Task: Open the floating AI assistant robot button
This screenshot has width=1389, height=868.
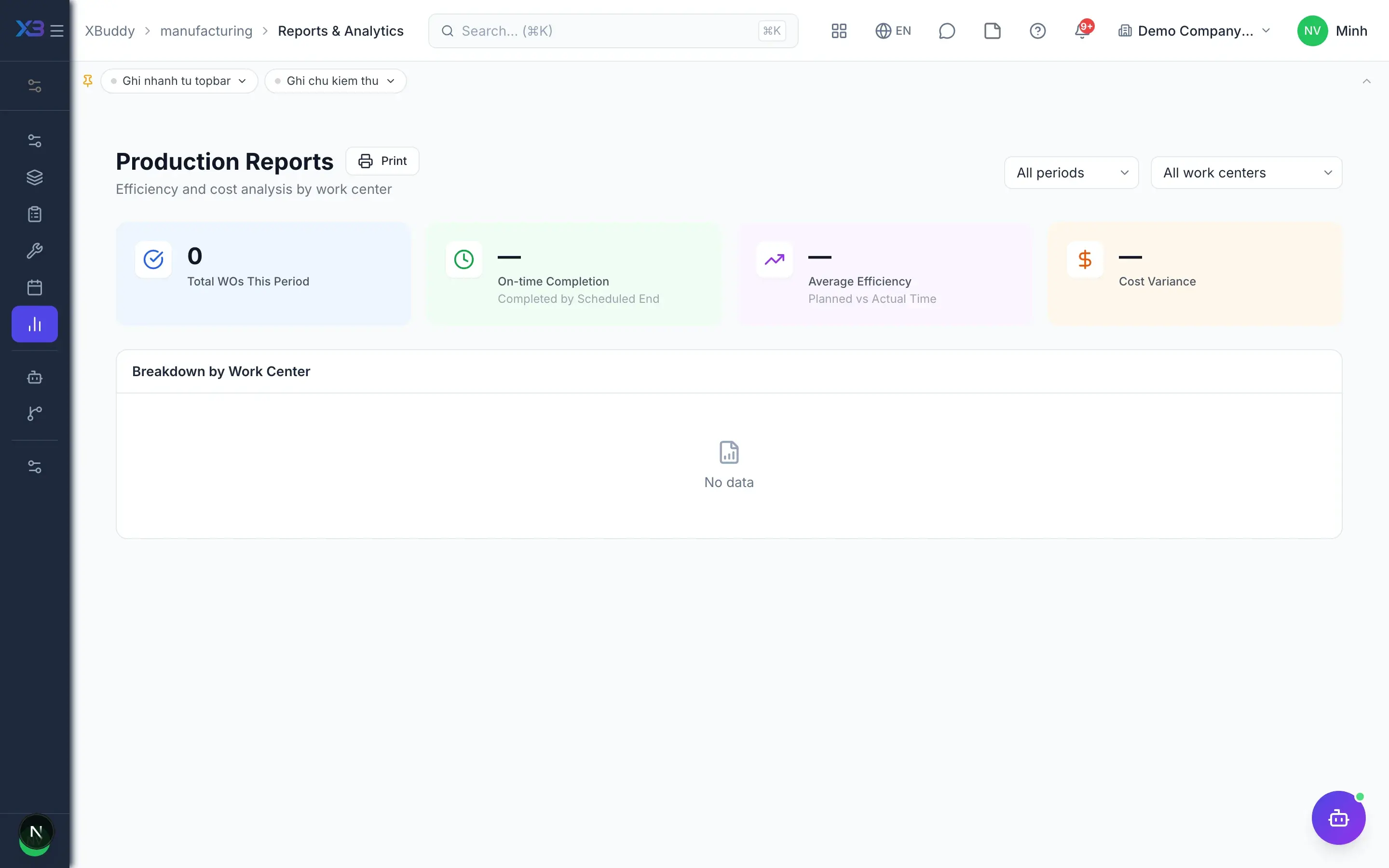Action: pyautogui.click(x=1338, y=817)
